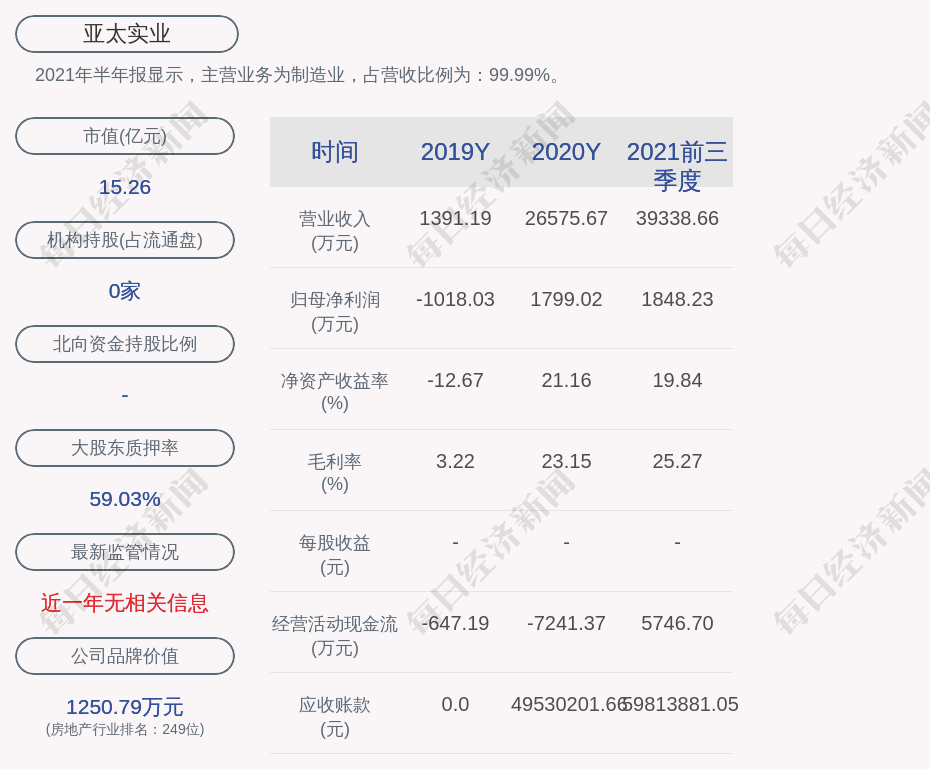Image resolution: width=930 pixels, height=769 pixels.
Task: Click the 2021年半年报显示 summary sentence
Action: pos(297,75)
